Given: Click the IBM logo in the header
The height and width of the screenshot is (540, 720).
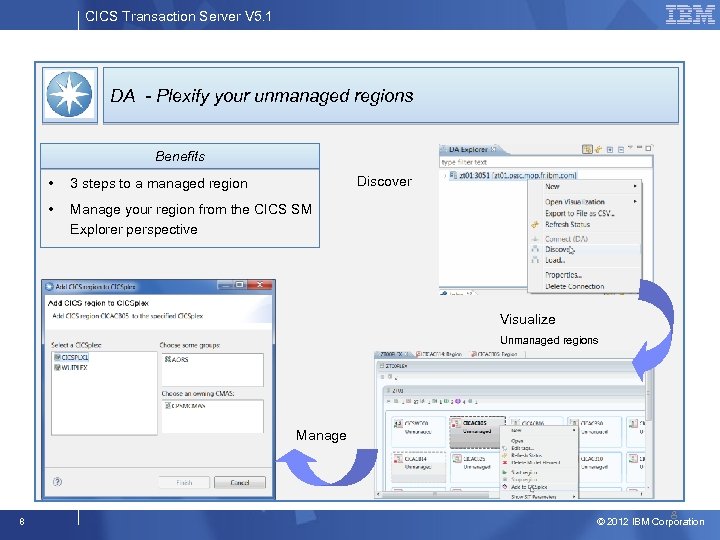Looking at the screenshot, I should [689, 14].
